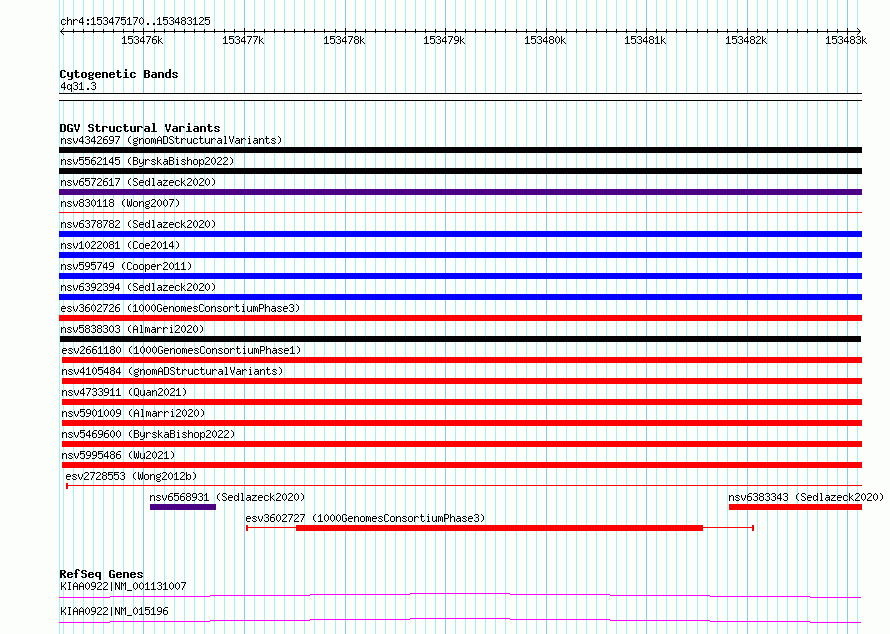Click the 153480k ruler tick label
Screen dimensions: 890x634
[545, 40]
